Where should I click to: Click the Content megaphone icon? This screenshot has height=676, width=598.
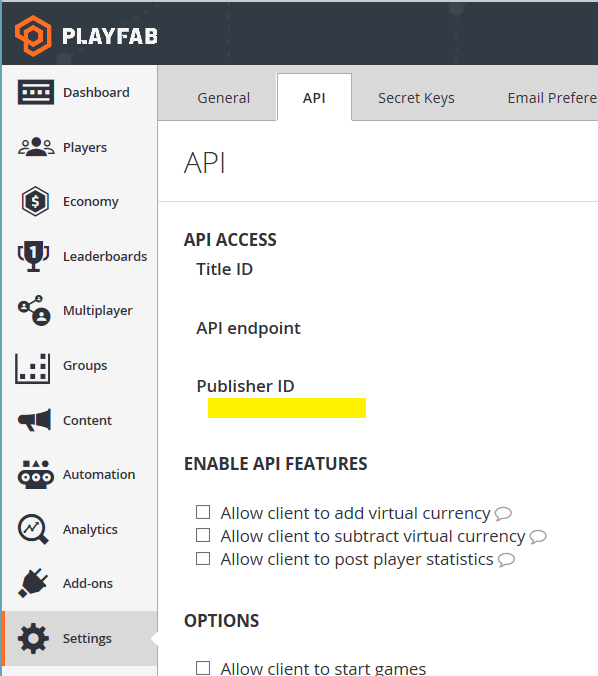tap(34, 420)
